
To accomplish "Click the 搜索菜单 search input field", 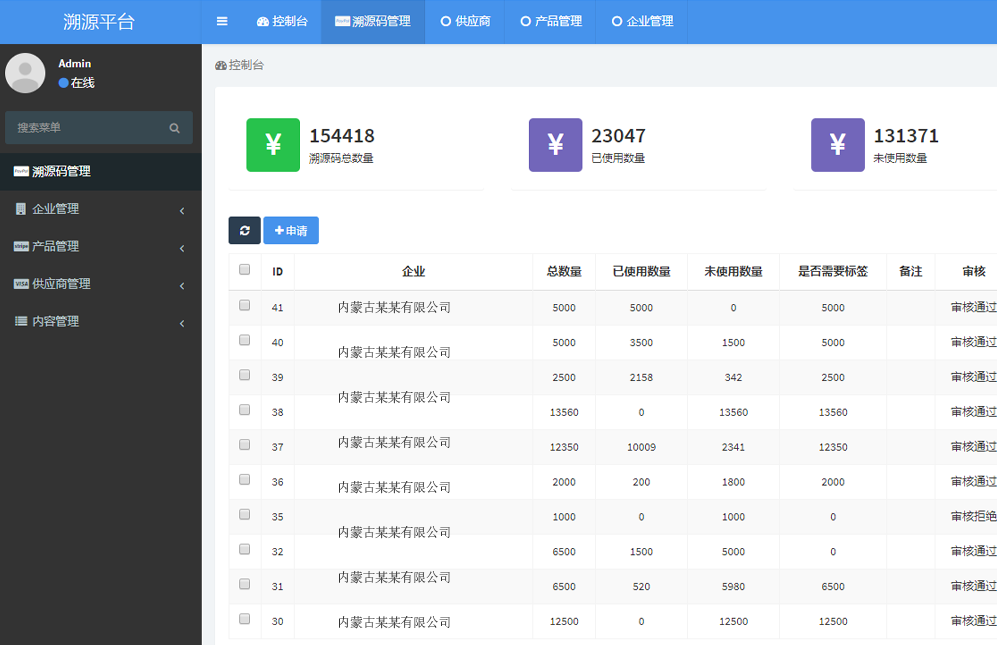I will (x=85, y=128).
